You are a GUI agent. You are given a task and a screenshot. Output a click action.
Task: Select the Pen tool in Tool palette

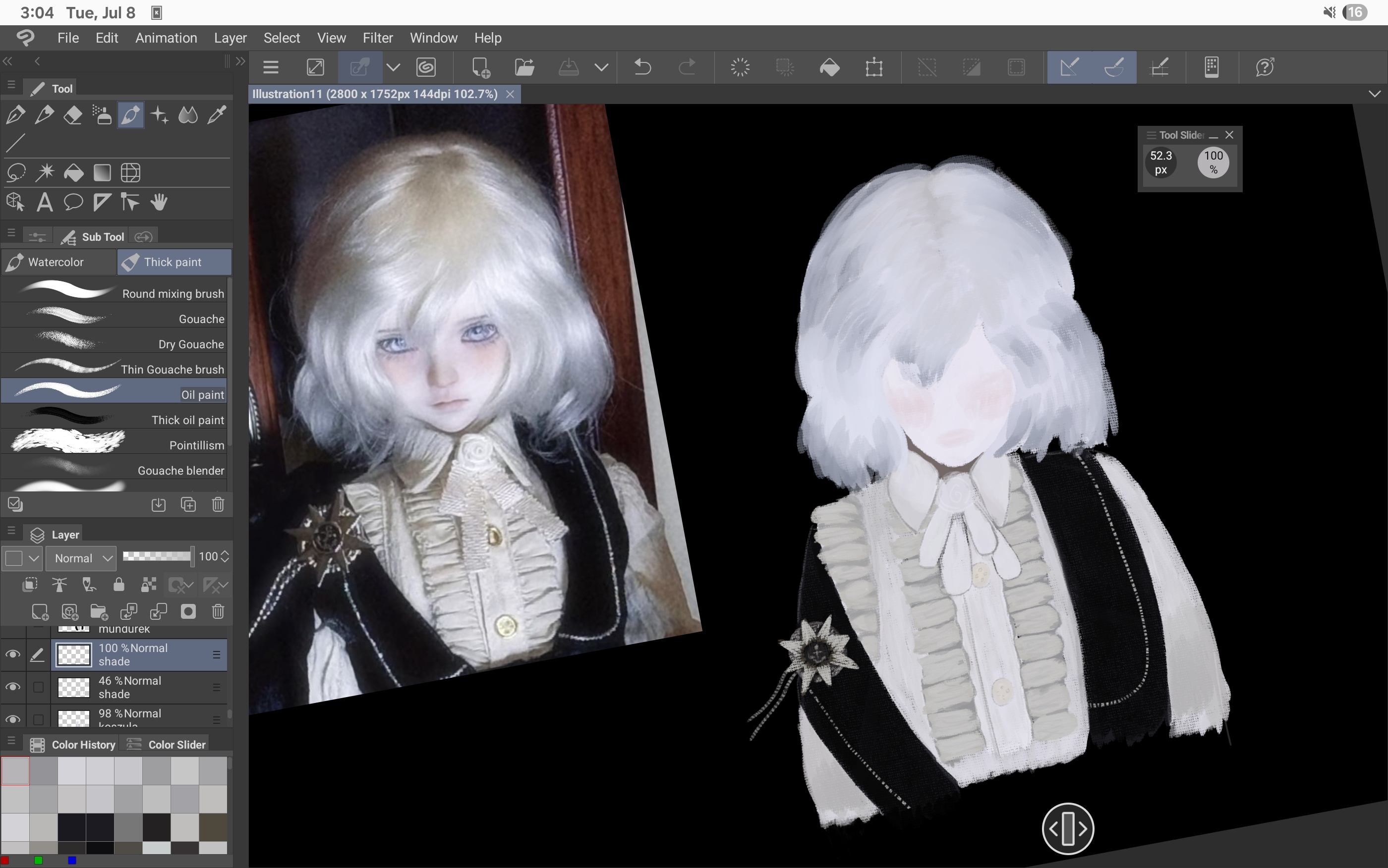pyautogui.click(x=15, y=115)
